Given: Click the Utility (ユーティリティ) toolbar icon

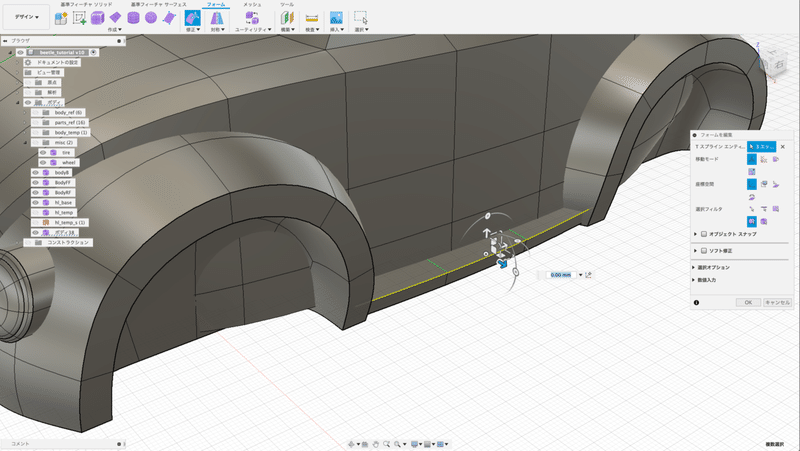Looking at the screenshot, I should (x=252, y=18).
